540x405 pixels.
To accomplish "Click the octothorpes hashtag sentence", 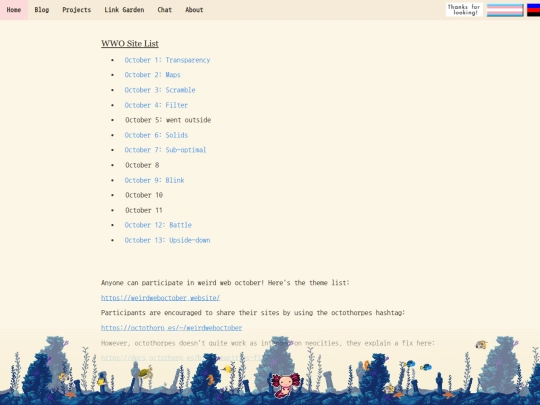I will 253,313.
